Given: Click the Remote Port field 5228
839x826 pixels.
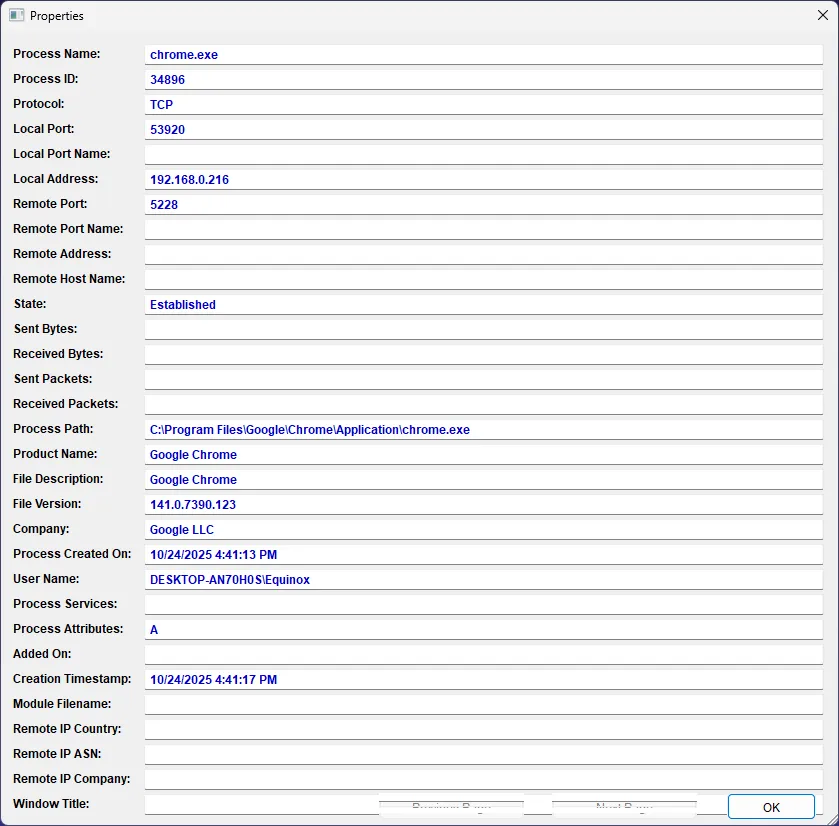Looking at the screenshot, I should 483,205.
